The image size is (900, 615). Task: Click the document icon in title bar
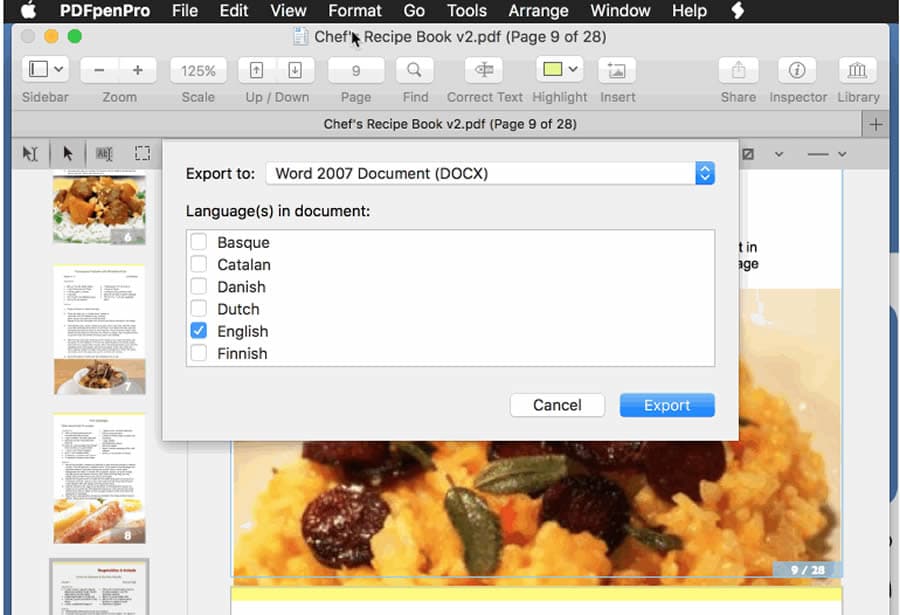pyautogui.click(x=300, y=37)
